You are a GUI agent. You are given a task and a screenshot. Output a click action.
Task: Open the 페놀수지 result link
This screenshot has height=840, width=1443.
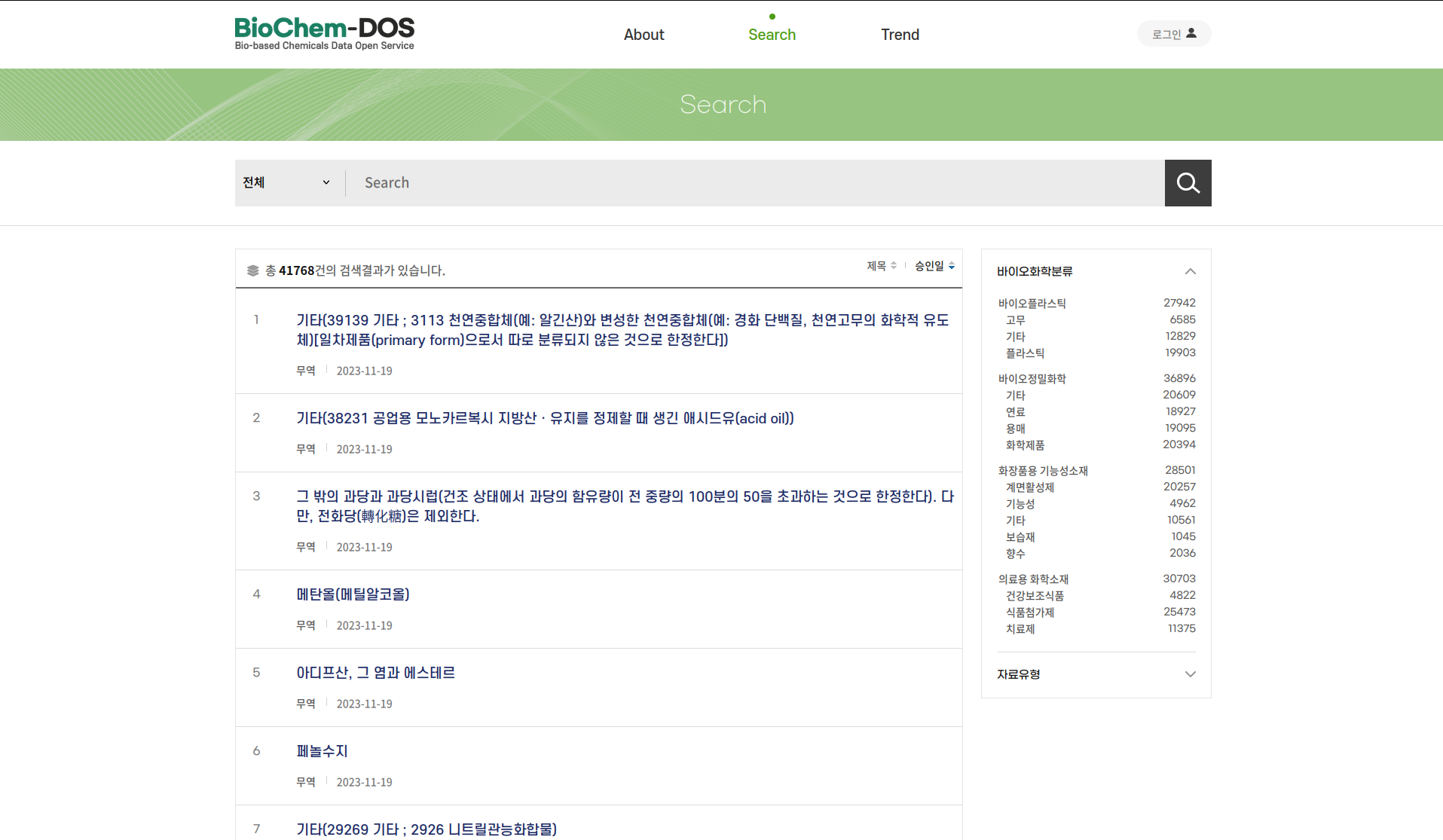[x=322, y=751]
